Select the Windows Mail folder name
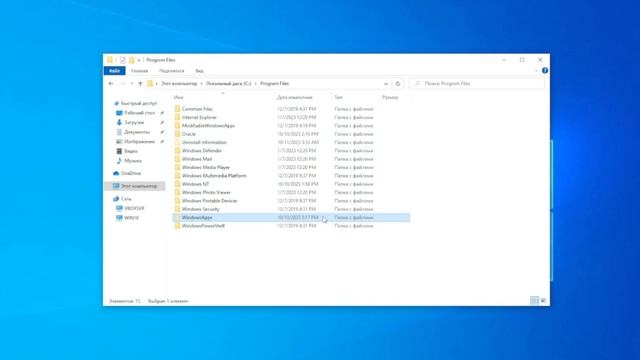640x360 pixels. point(197,159)
